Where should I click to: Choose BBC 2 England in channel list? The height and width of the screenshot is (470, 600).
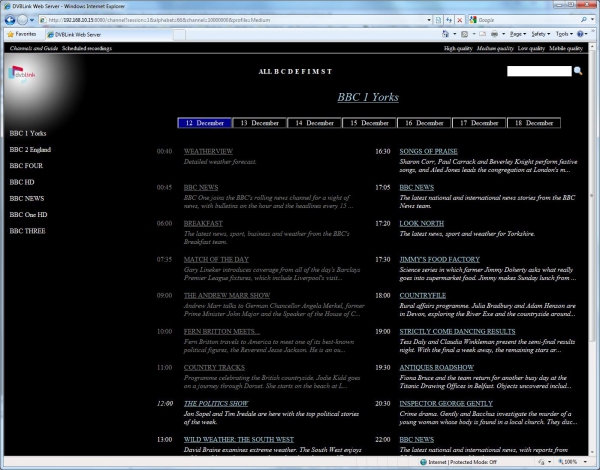click(30, 150)
